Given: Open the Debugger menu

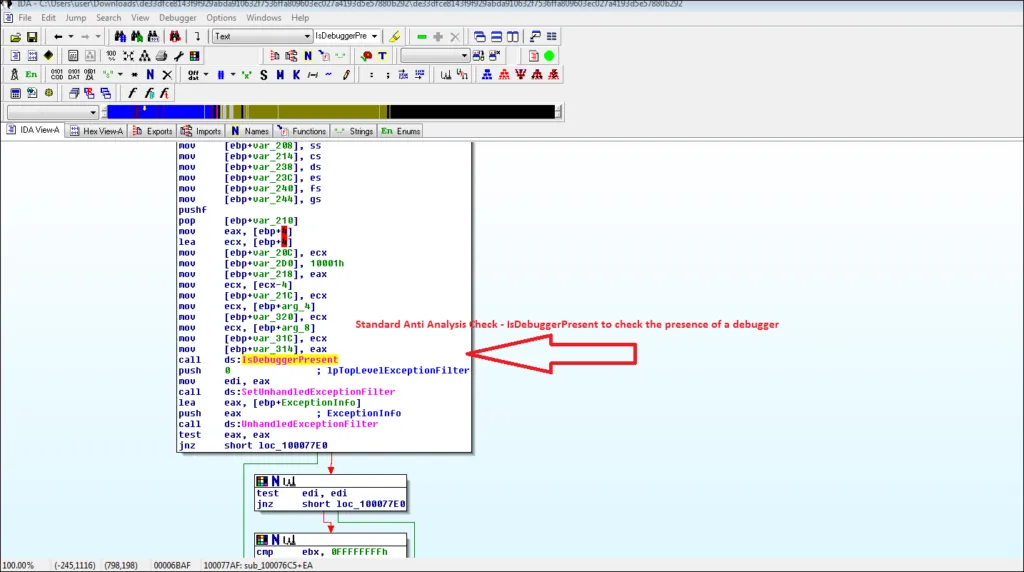Looking at the screenshot, I should point(178,18).
